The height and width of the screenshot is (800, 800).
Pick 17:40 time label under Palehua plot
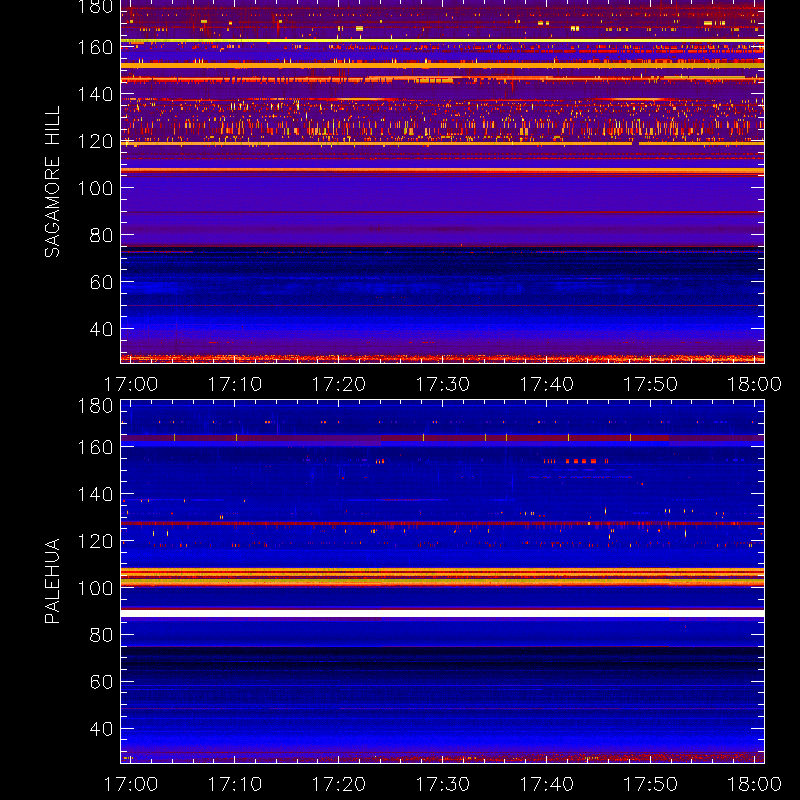tap(546, 784)
